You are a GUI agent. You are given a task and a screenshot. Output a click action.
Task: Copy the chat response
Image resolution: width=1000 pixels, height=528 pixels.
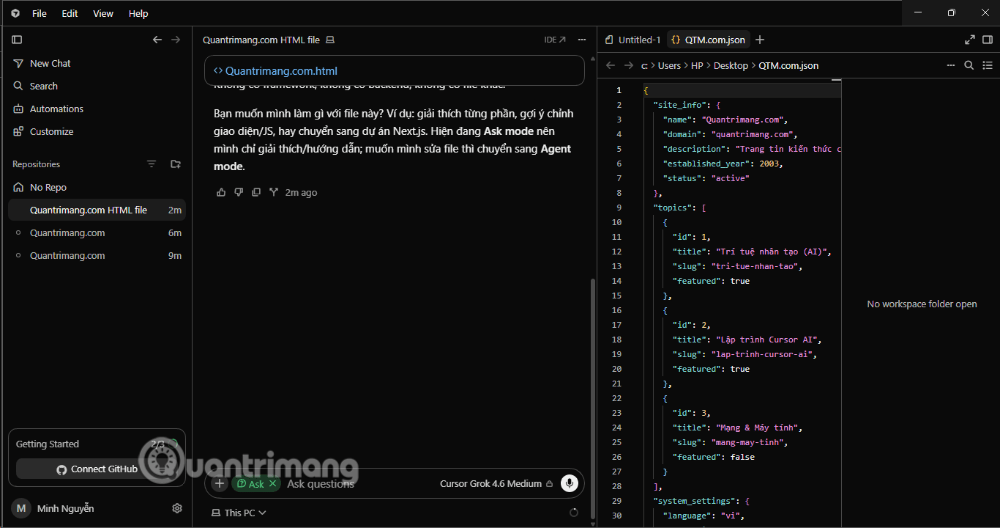256,192
